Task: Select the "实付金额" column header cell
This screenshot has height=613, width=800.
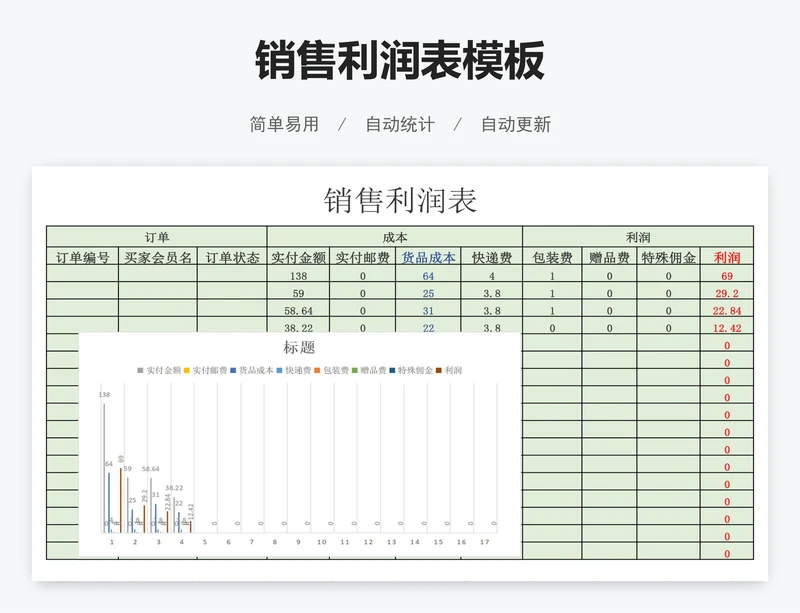Action: click(298, 257)
